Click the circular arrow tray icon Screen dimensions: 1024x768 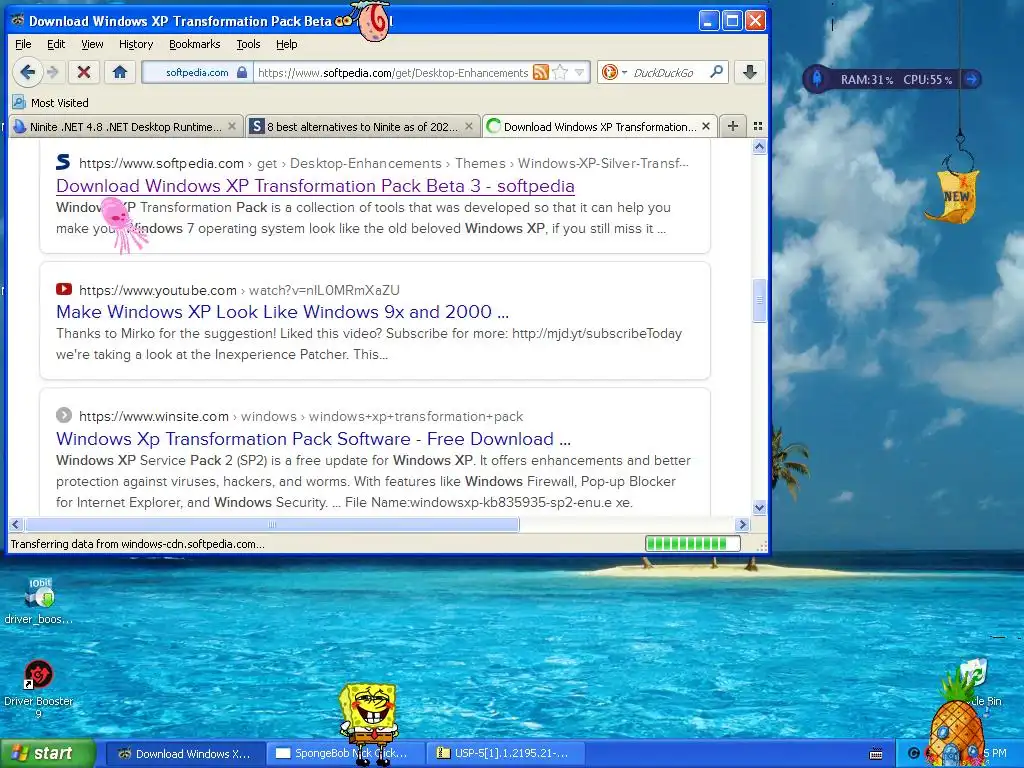[x=914, y=754]
